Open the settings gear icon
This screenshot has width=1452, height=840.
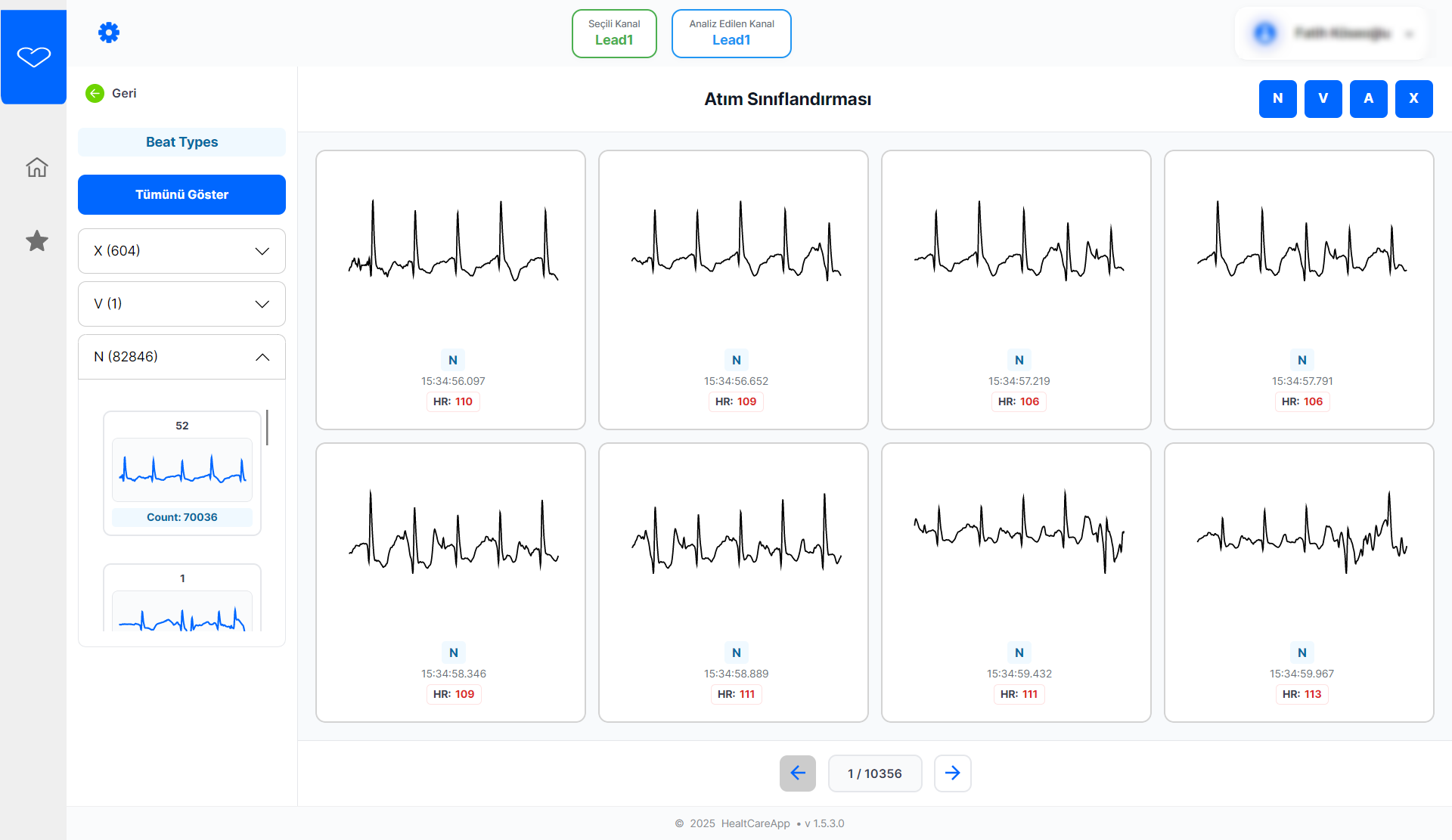(x=109, y=33)
